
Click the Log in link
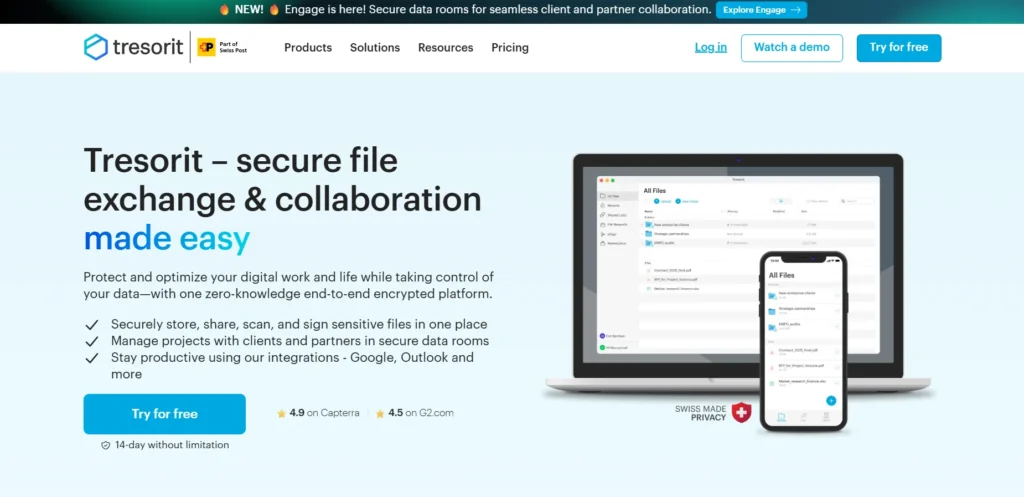click(x=711, y=48)
